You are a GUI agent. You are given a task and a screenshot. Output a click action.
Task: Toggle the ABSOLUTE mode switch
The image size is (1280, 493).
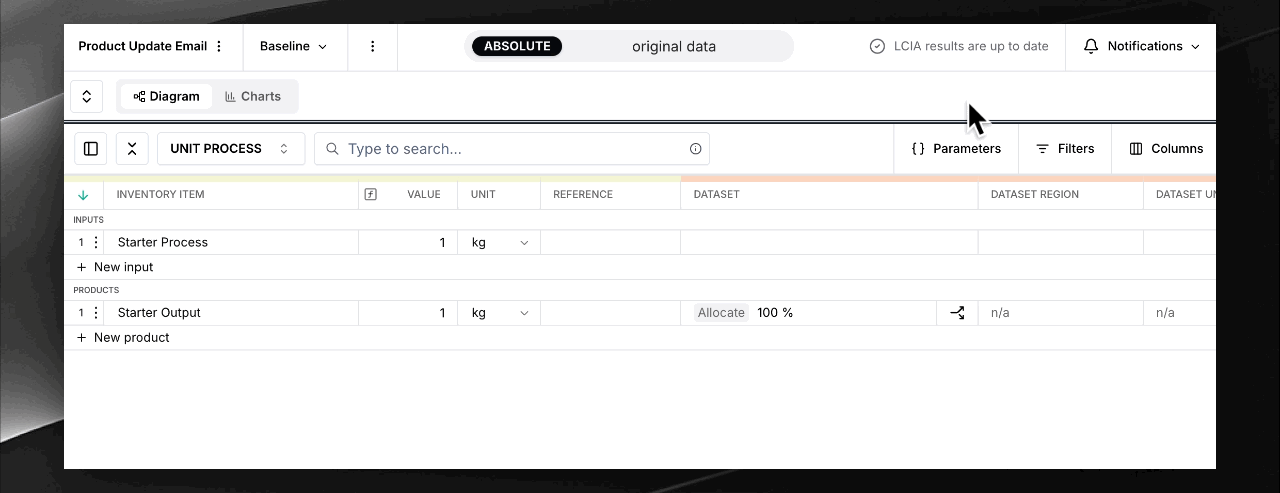[x=517, y=46]
